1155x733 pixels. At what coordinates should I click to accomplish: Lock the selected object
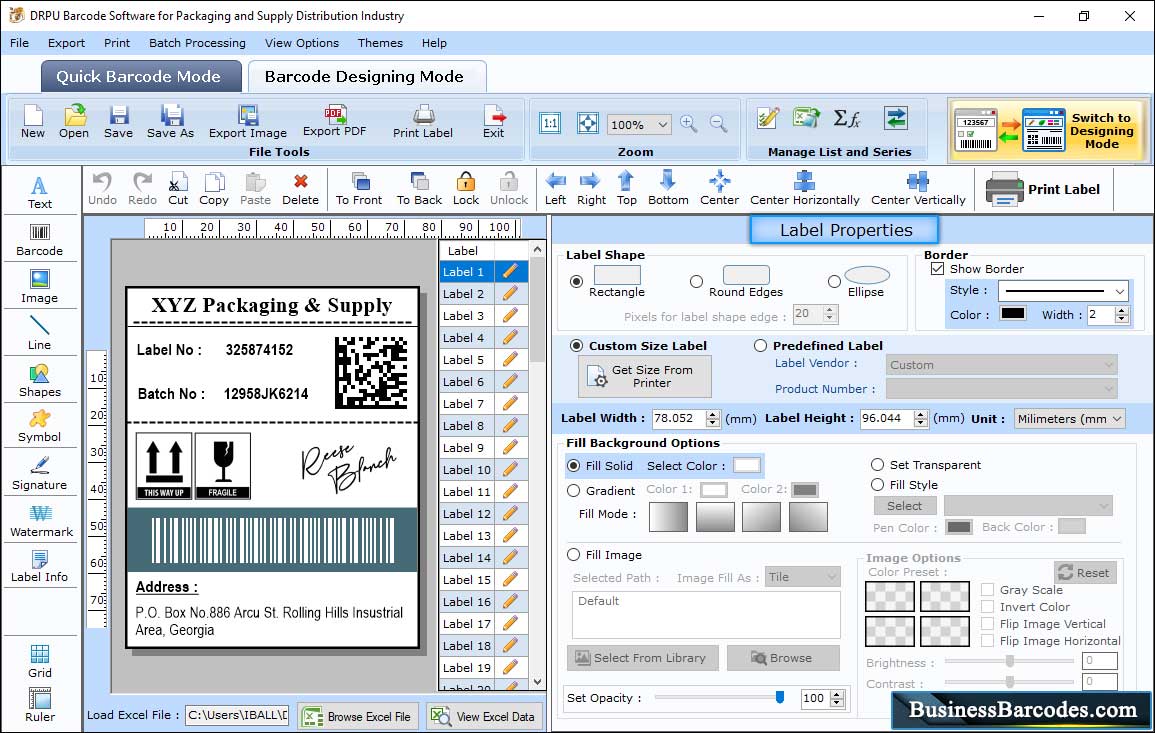(x=466, y=189)
